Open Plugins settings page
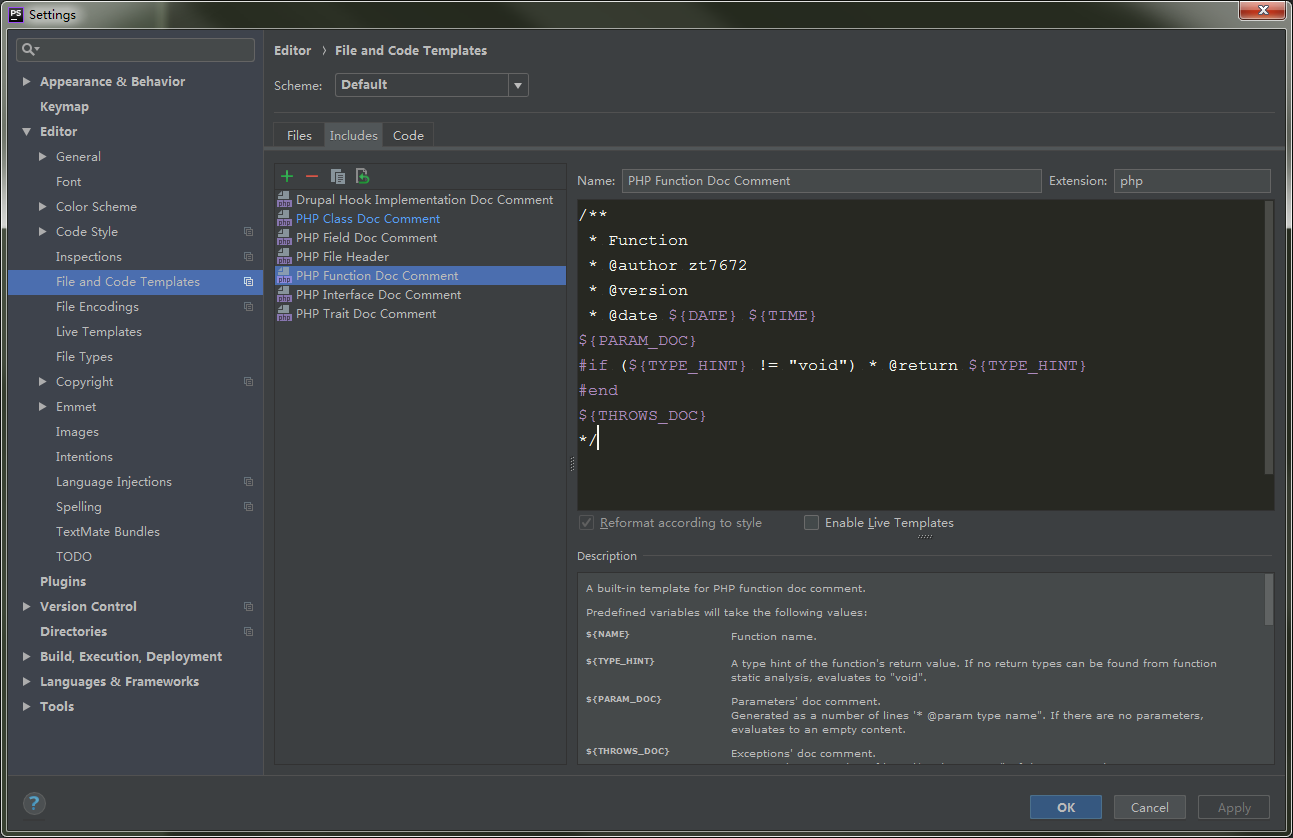Viewport: 1293px width, 838px height. point(63,582)
